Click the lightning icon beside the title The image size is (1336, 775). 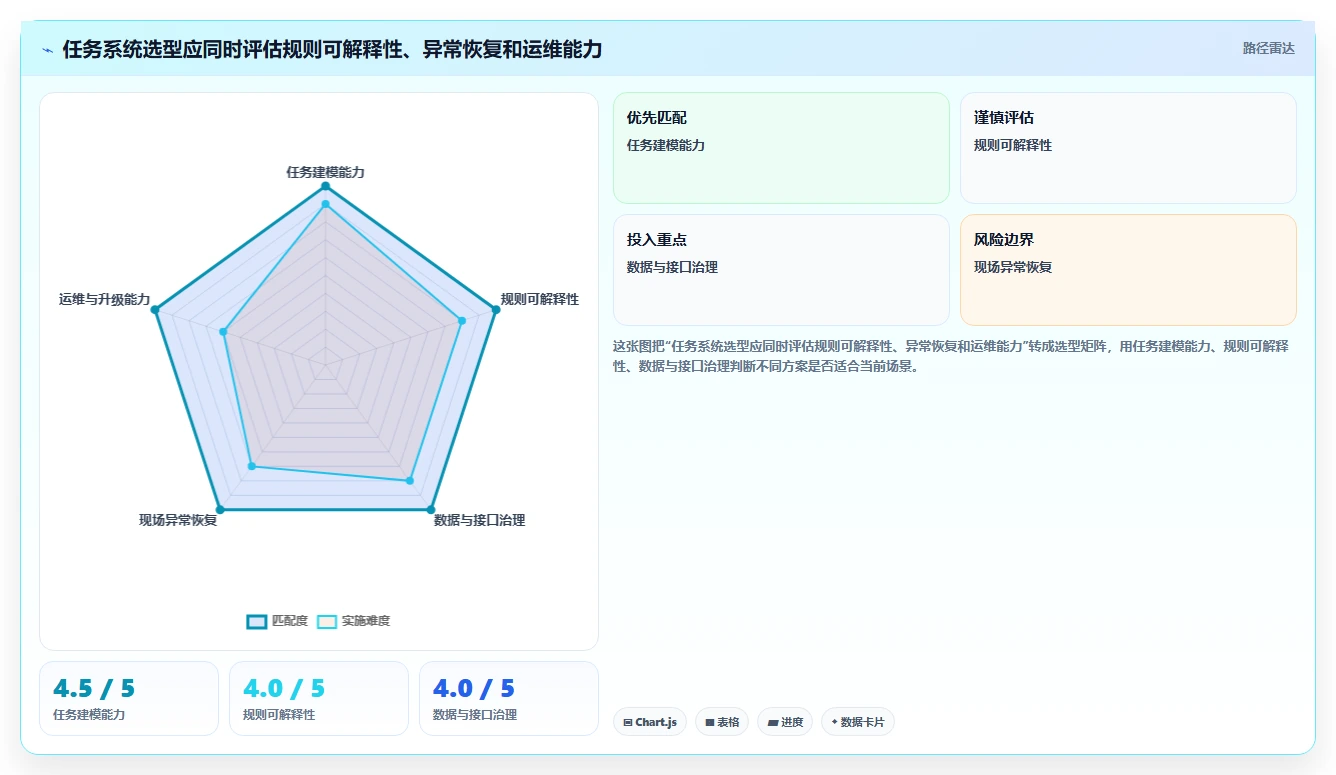click(x=48, y=50)
